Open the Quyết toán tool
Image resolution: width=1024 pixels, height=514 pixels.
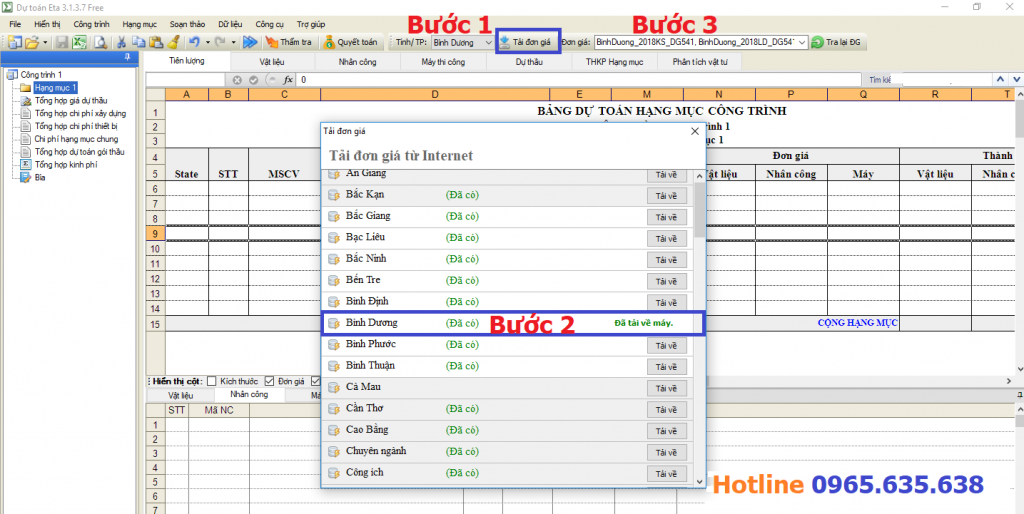tap(349, 42)
